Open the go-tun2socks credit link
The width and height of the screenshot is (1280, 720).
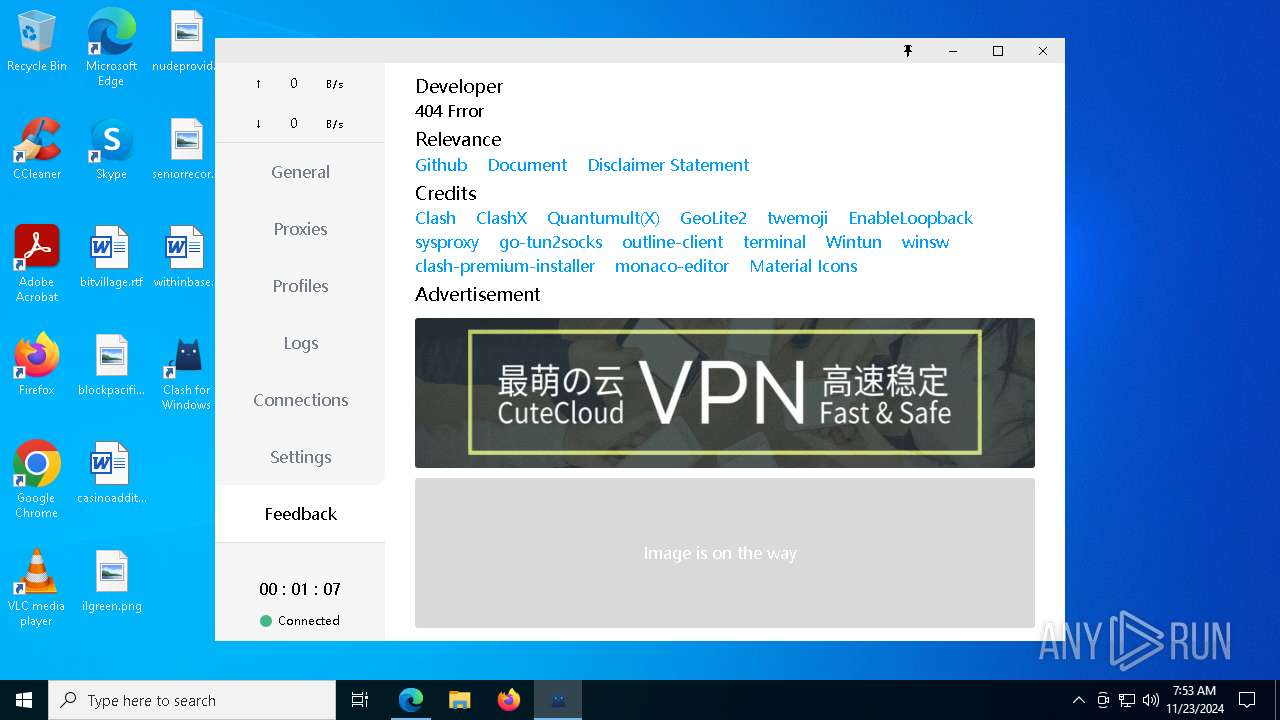[x=550, y=242]
